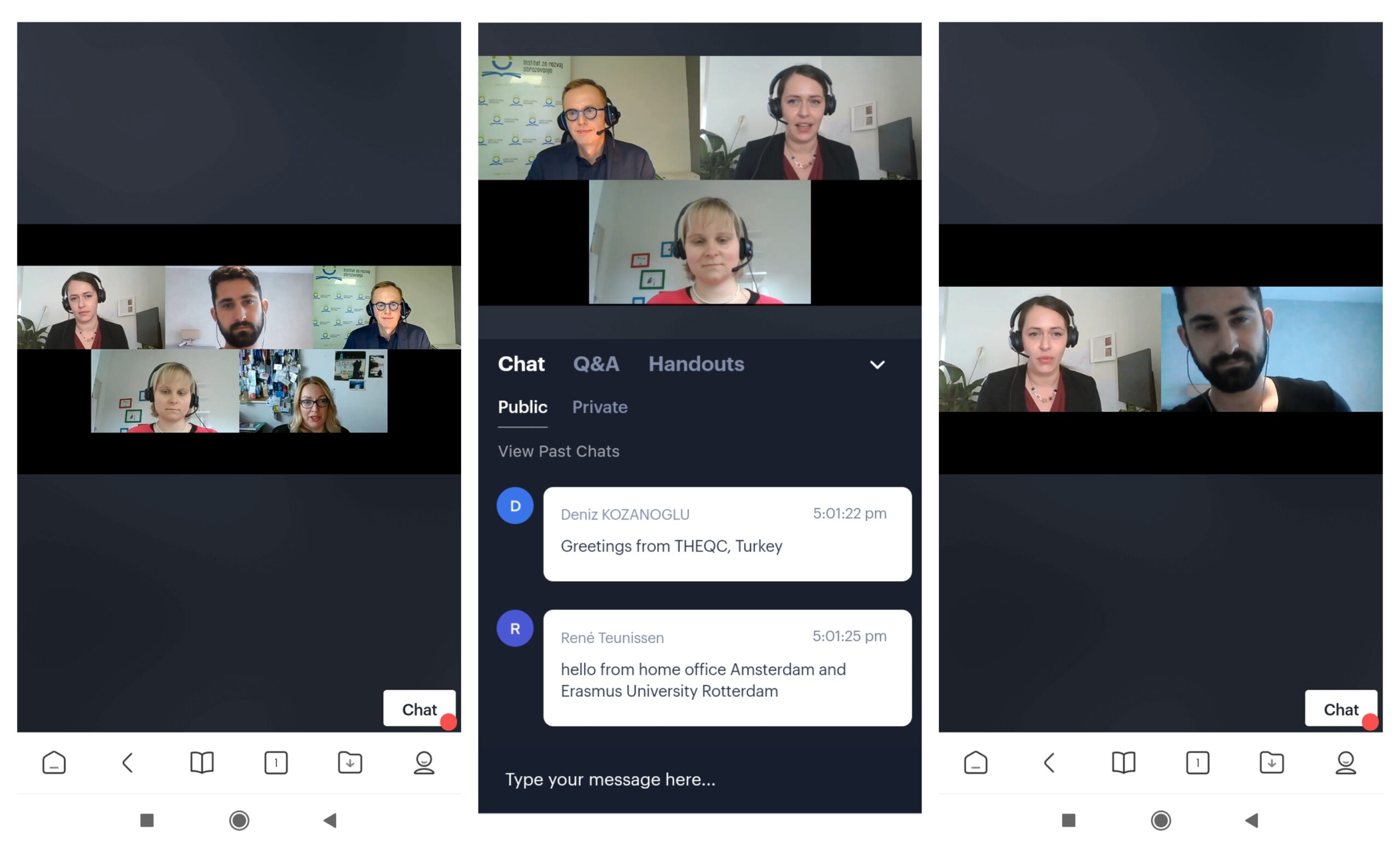The image size is (1400, 850).
Task: Open Chat button on left phone
Action: 419,709
